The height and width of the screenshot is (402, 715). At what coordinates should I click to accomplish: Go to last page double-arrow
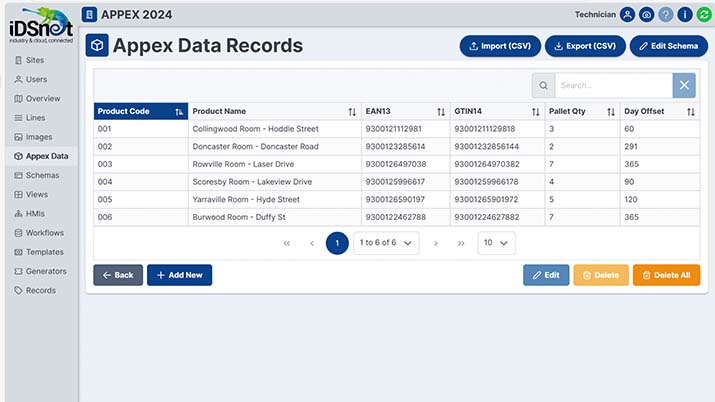click(461, 243)
